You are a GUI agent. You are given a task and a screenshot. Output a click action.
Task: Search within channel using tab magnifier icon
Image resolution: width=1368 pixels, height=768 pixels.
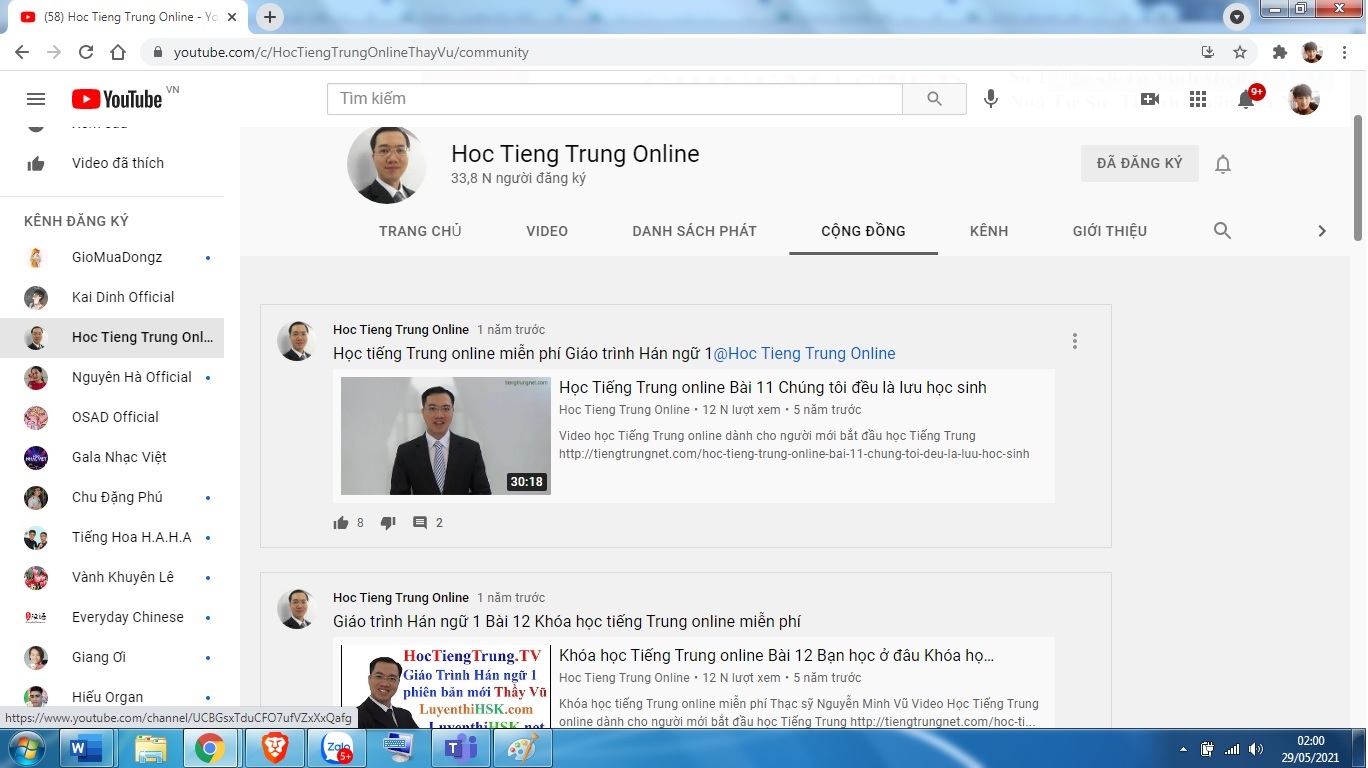(1222, 231)
